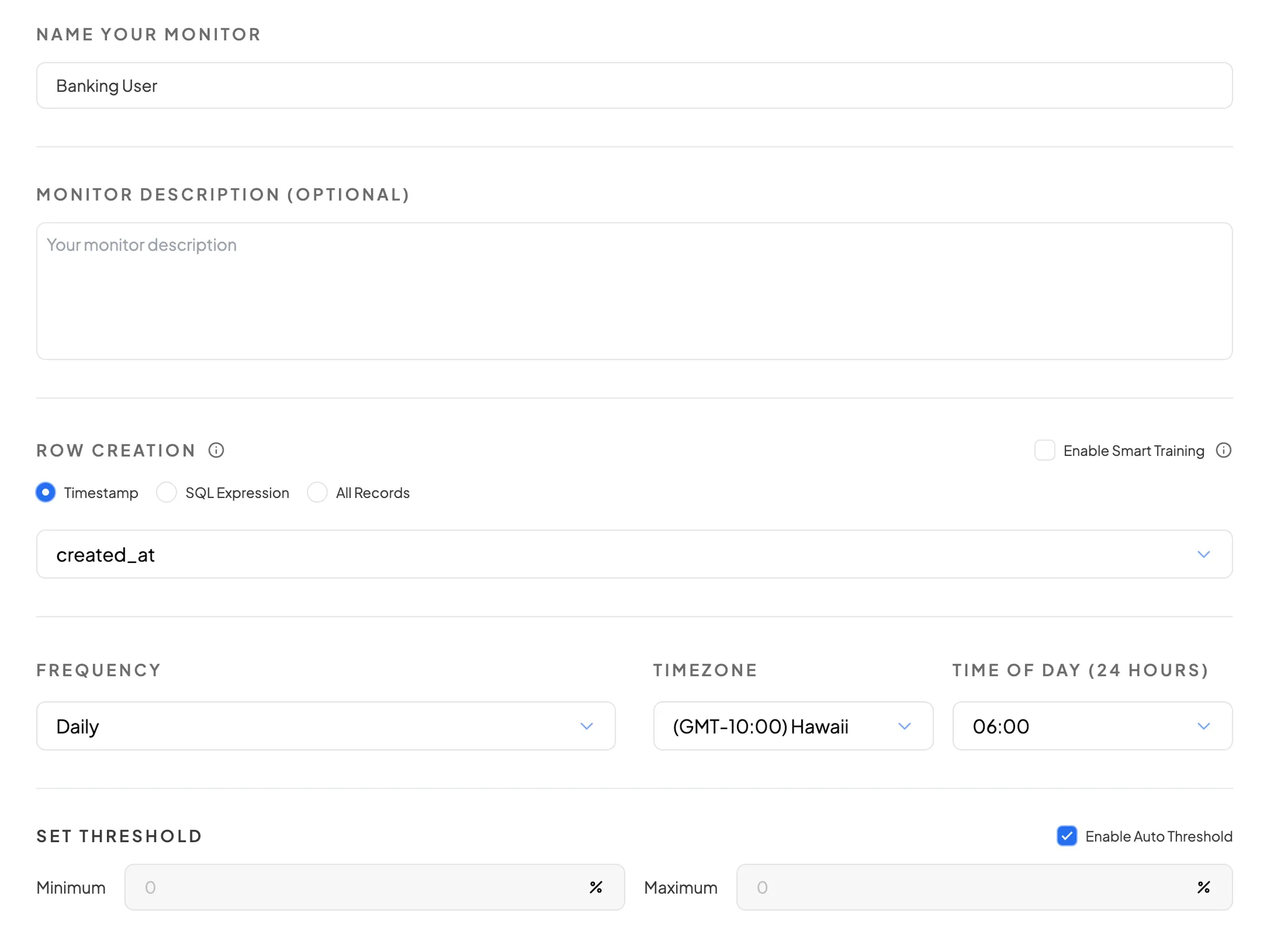
Task: Click chevron arrow in Timezone box
Action: point(904,726)
